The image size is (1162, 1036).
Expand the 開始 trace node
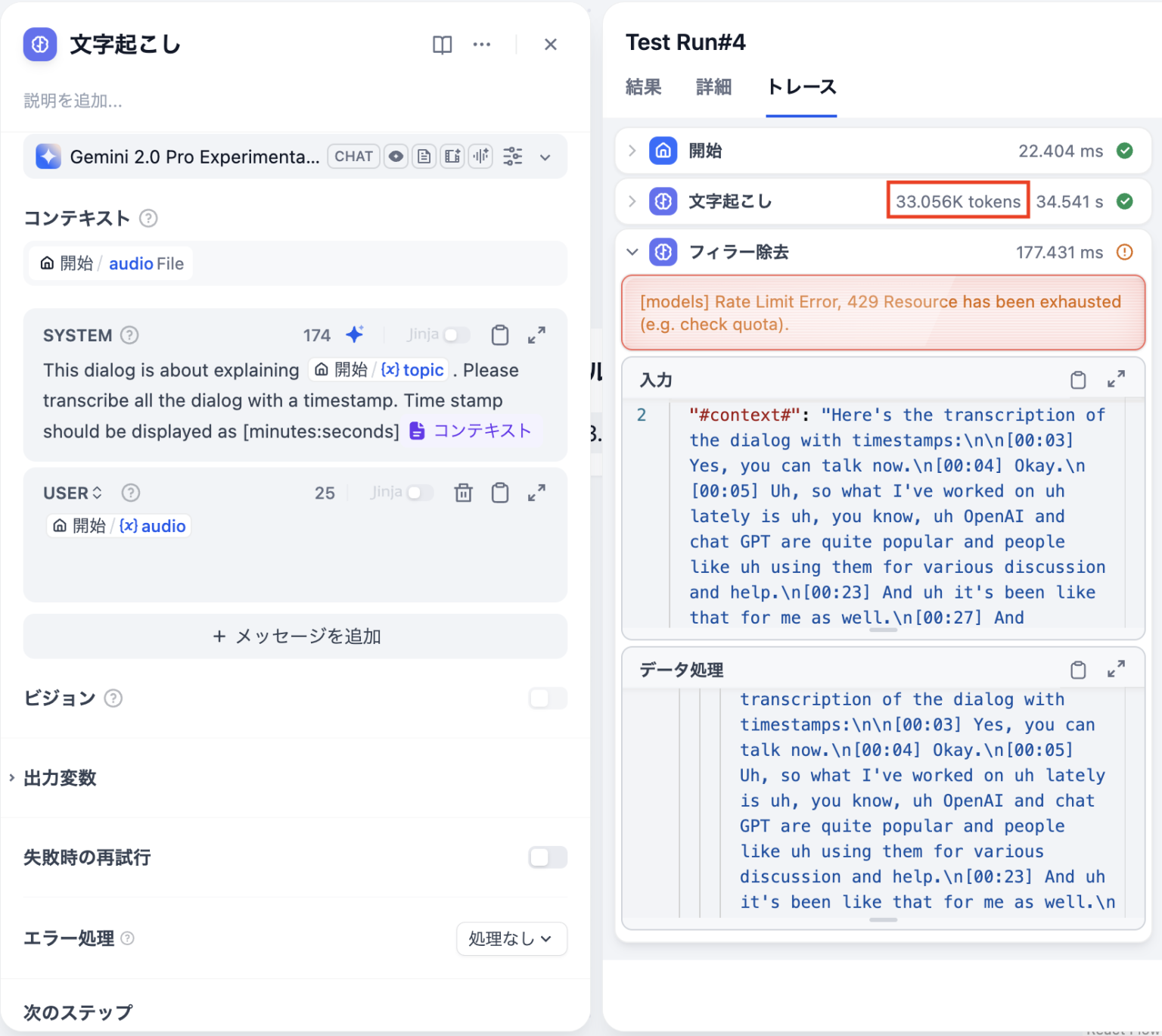click(632, 151)
